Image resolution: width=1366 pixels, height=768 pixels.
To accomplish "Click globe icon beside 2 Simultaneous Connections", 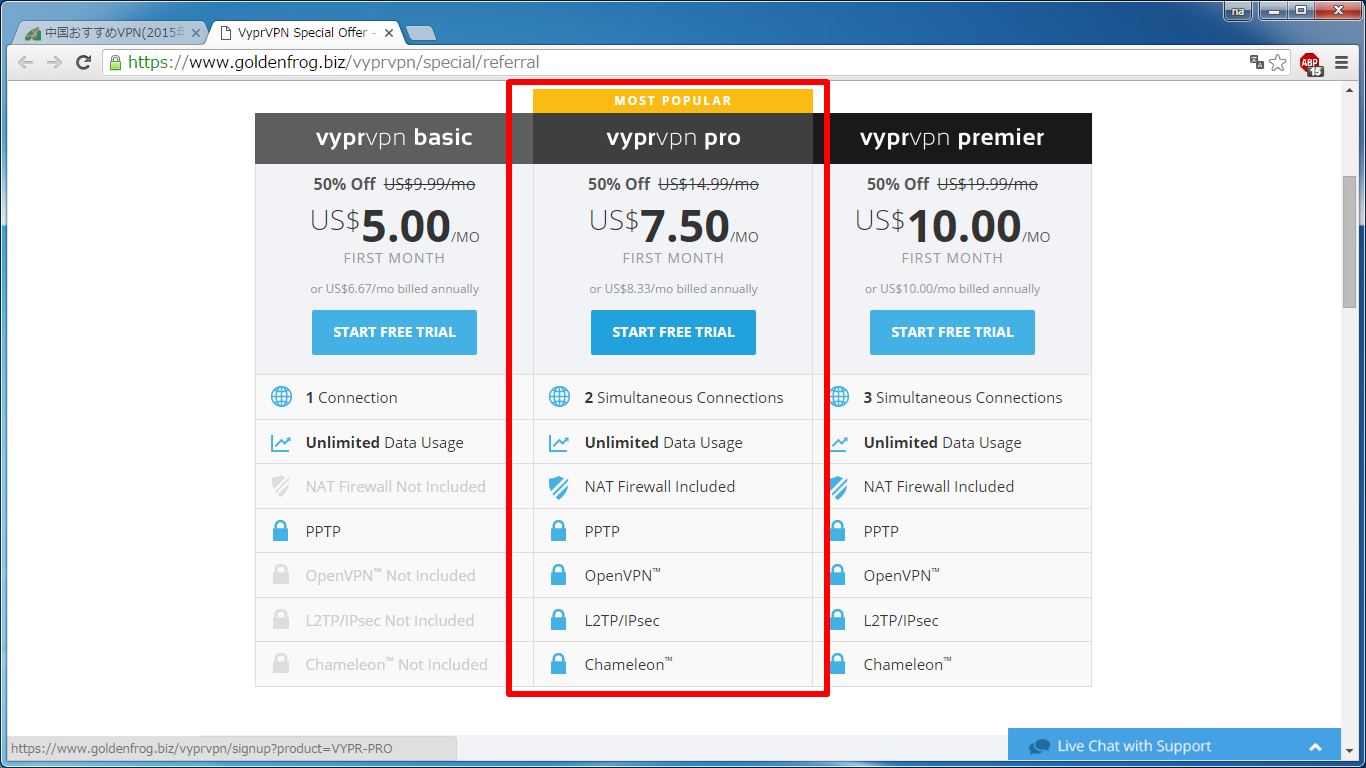I will tap(560, 397).
